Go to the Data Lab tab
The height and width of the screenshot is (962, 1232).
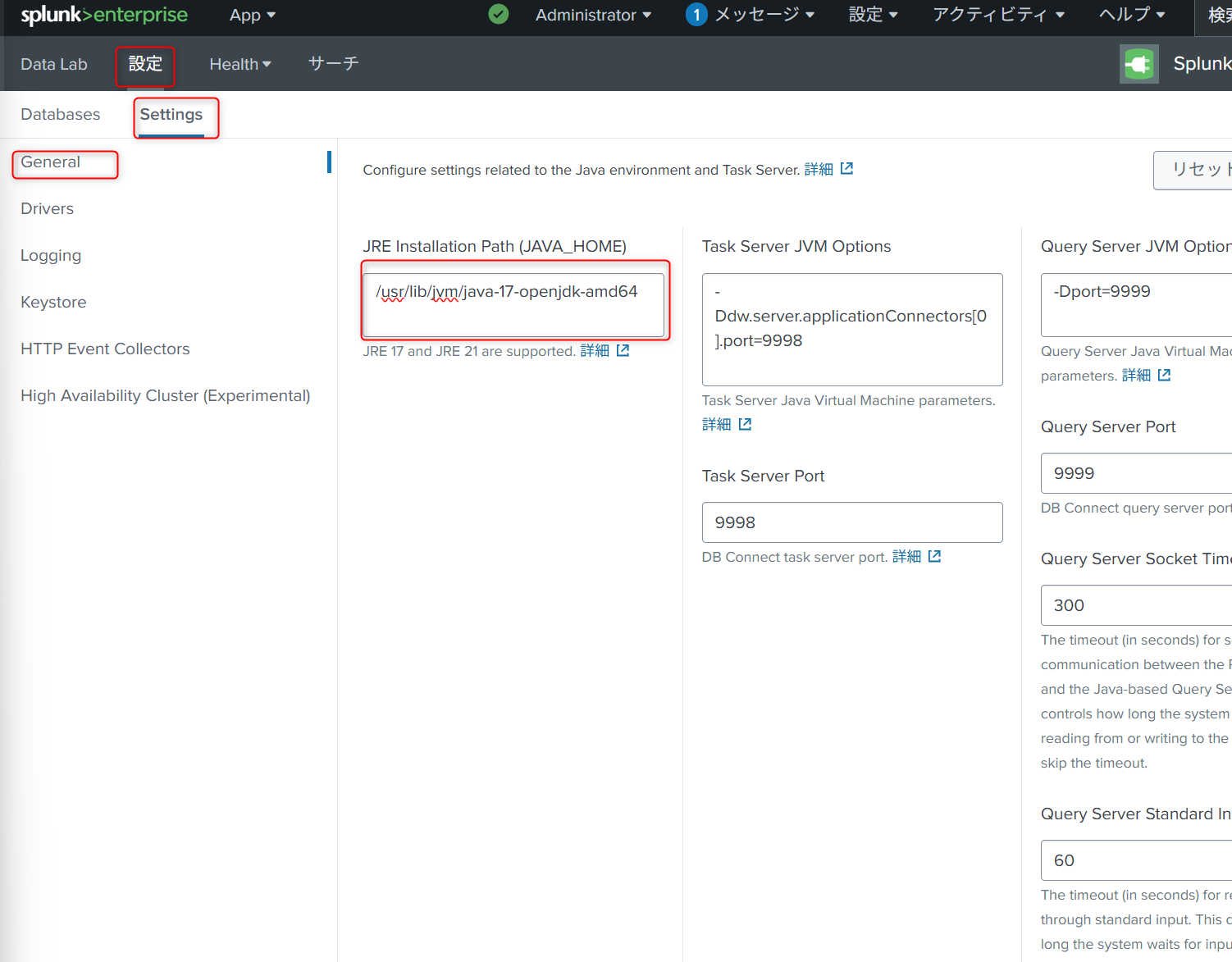click(54, 64)
